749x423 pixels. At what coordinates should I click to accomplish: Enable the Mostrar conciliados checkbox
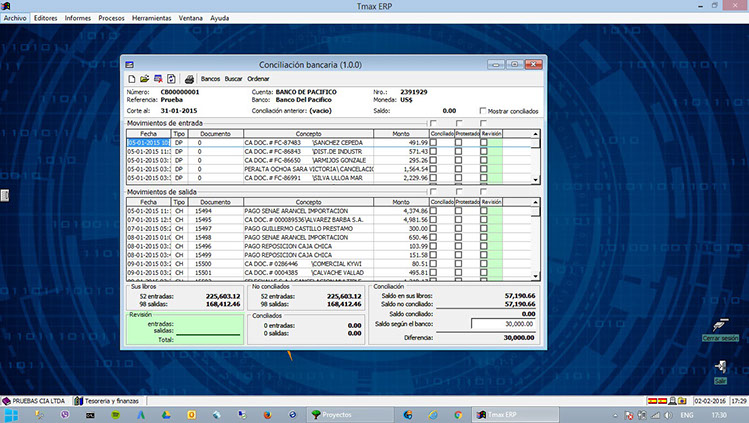(x=481, y=111)
